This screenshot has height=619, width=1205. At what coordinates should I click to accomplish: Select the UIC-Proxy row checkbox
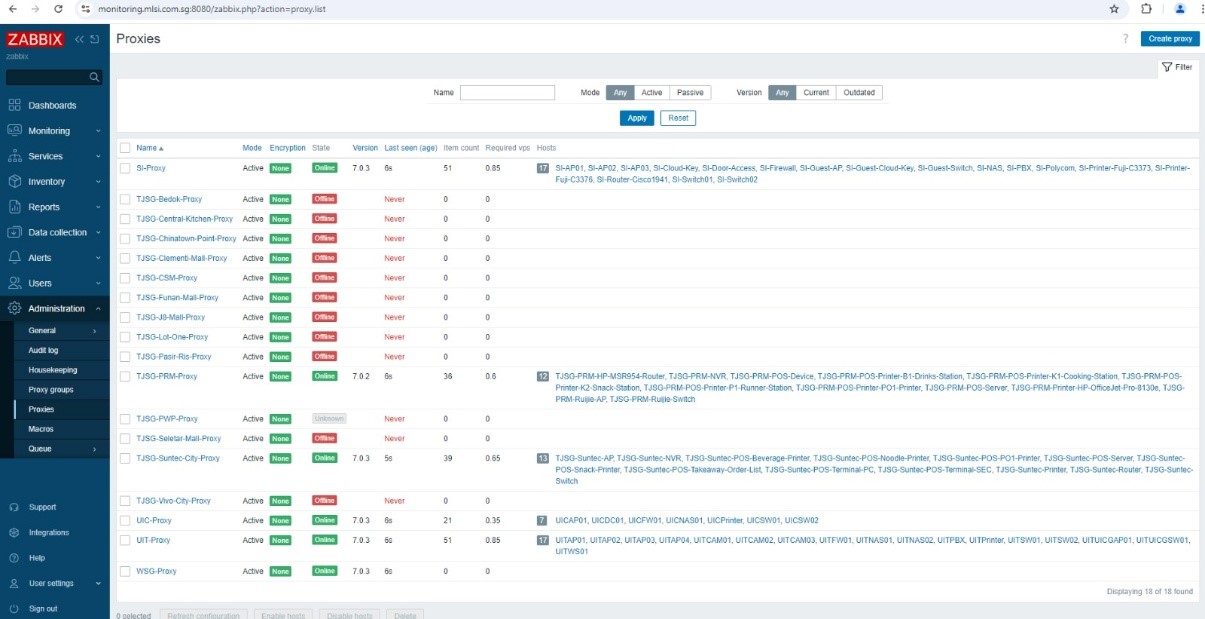125,520
